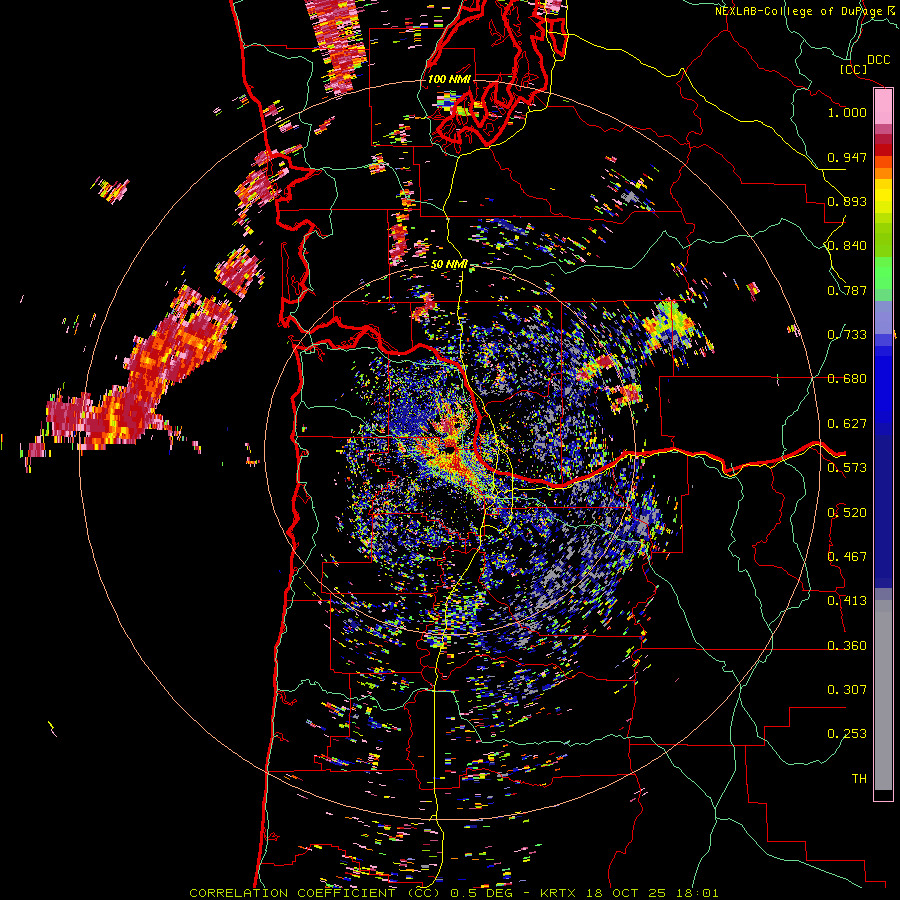Select the 0.840 scale value

coord(847,246)
